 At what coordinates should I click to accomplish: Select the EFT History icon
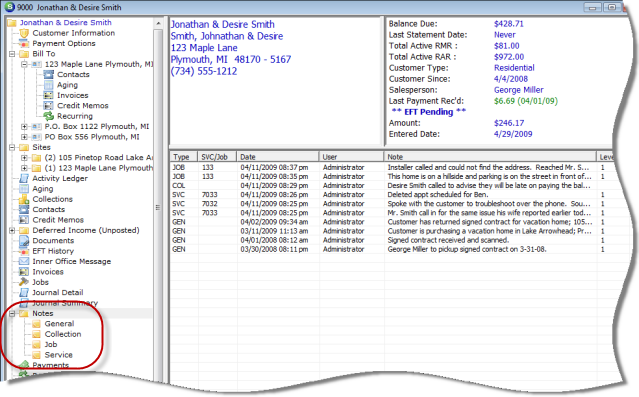[x=24, y=251]
